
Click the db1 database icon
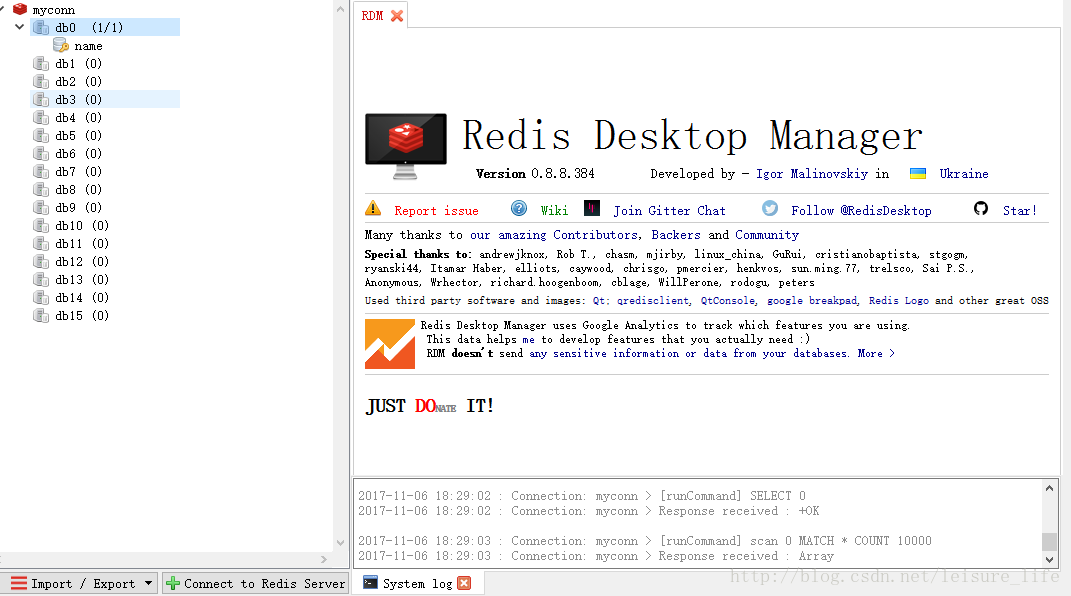pos(41,63)
